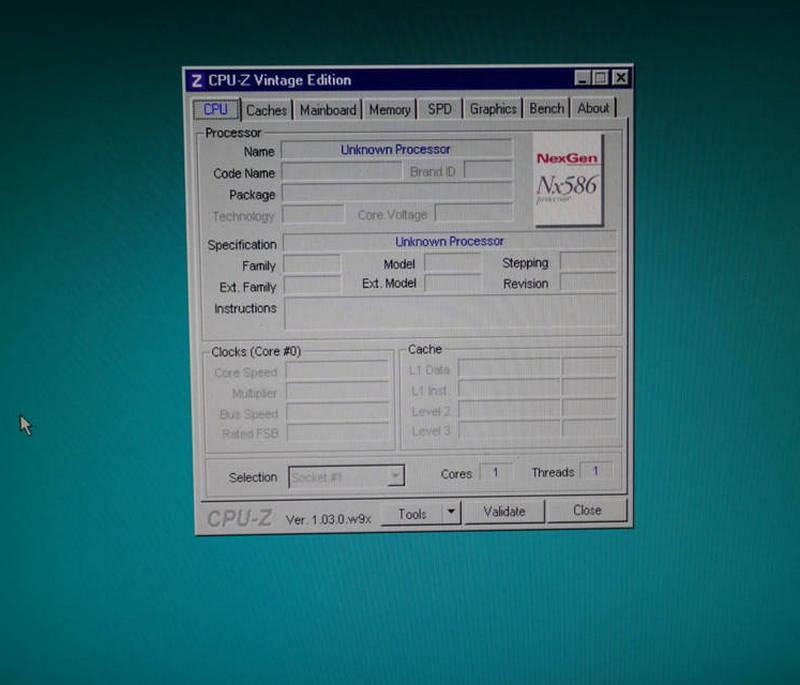This screenshot has width=800, height=685.
Task: Click the processor Name field
Action: pyautogui.click(x=397, y=149)
